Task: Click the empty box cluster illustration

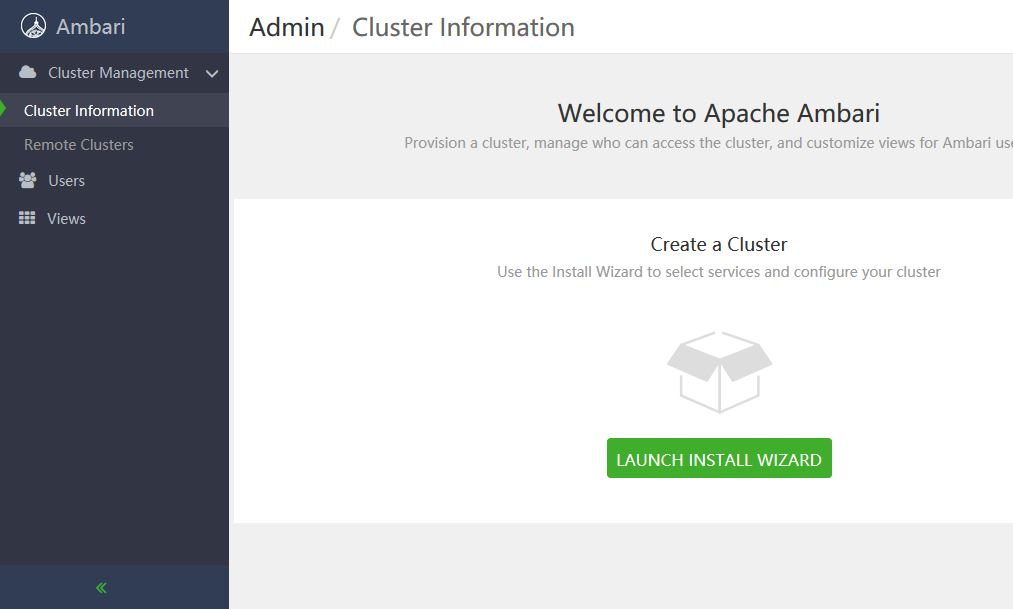Action: point(720,372)
